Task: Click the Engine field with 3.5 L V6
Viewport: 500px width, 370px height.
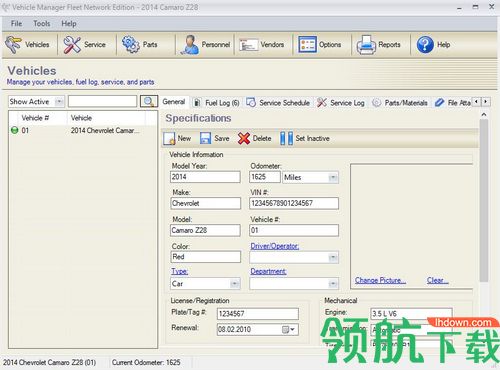Action: tap(411, 314)
